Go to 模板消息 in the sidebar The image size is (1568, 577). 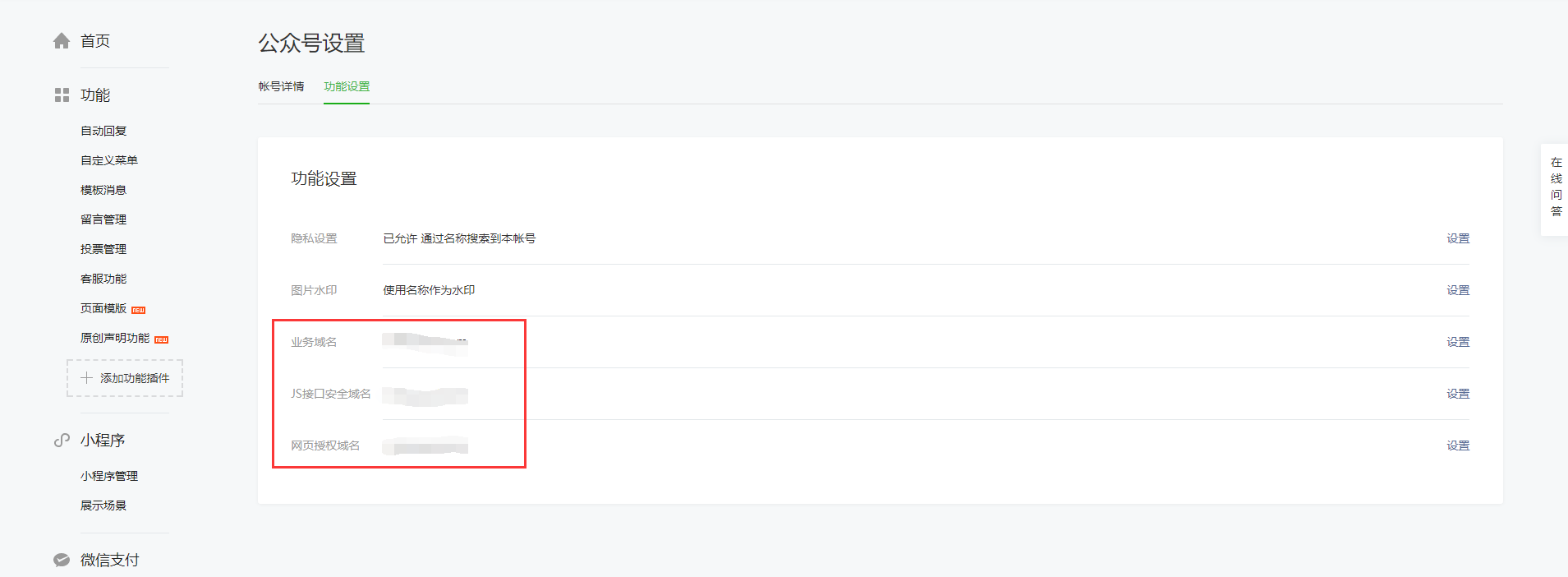103,190
